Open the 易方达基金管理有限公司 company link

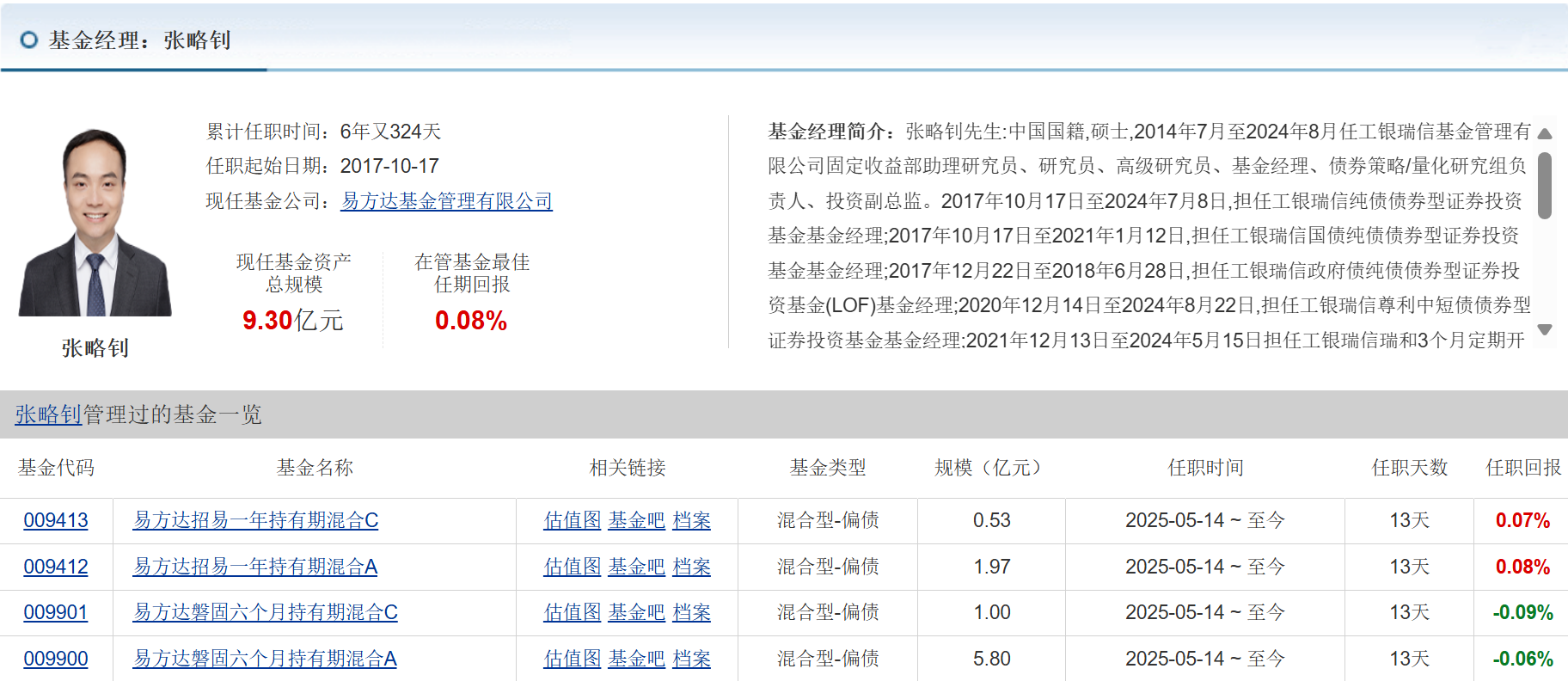tap(447, 201)
